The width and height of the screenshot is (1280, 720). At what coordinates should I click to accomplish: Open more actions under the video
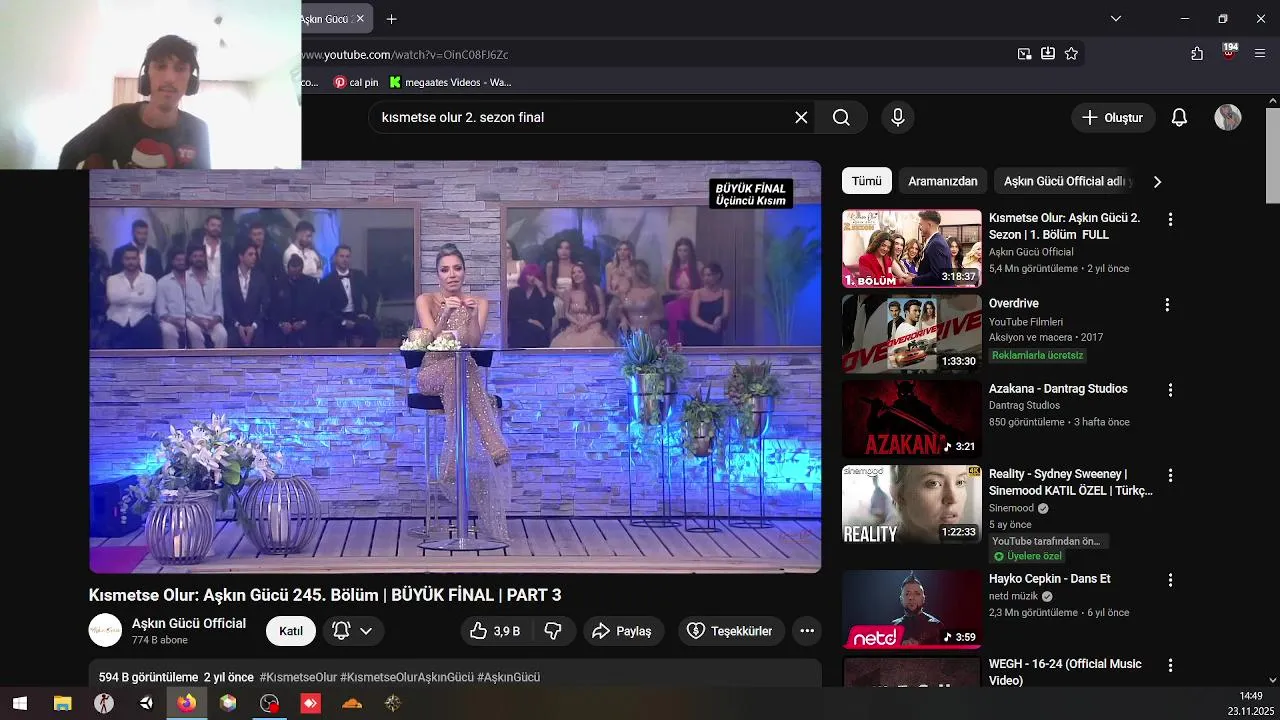(x=807, y=631)
